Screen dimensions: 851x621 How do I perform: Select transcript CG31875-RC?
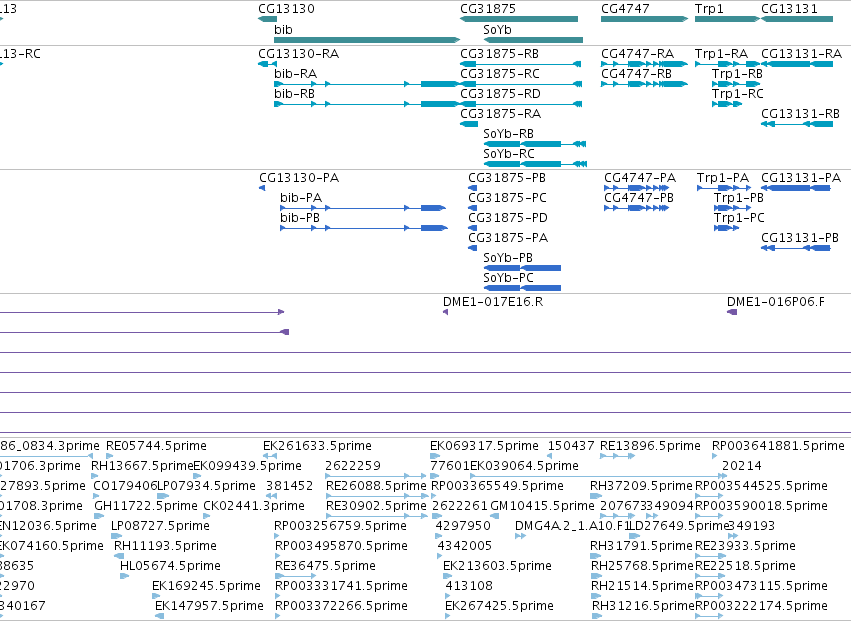coord(521,84)
